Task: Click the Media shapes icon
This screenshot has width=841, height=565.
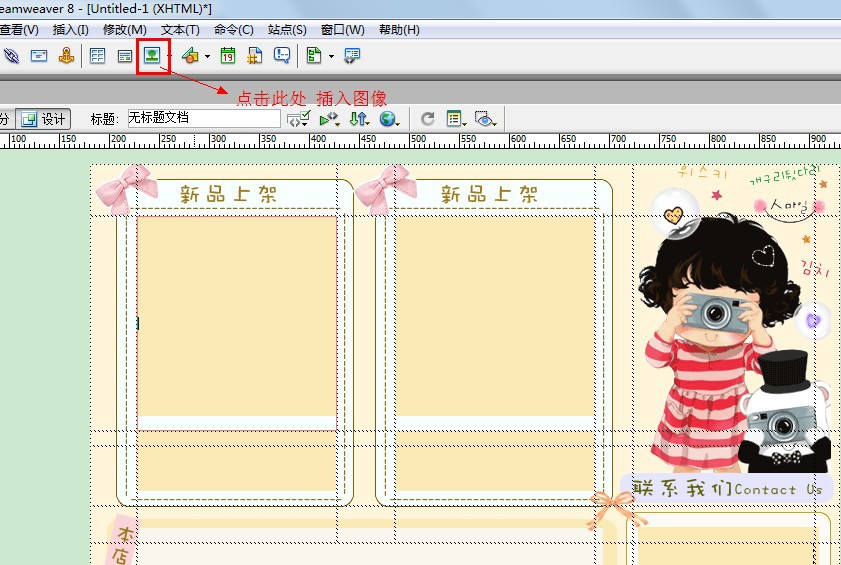Action: [x=190, y=55]
